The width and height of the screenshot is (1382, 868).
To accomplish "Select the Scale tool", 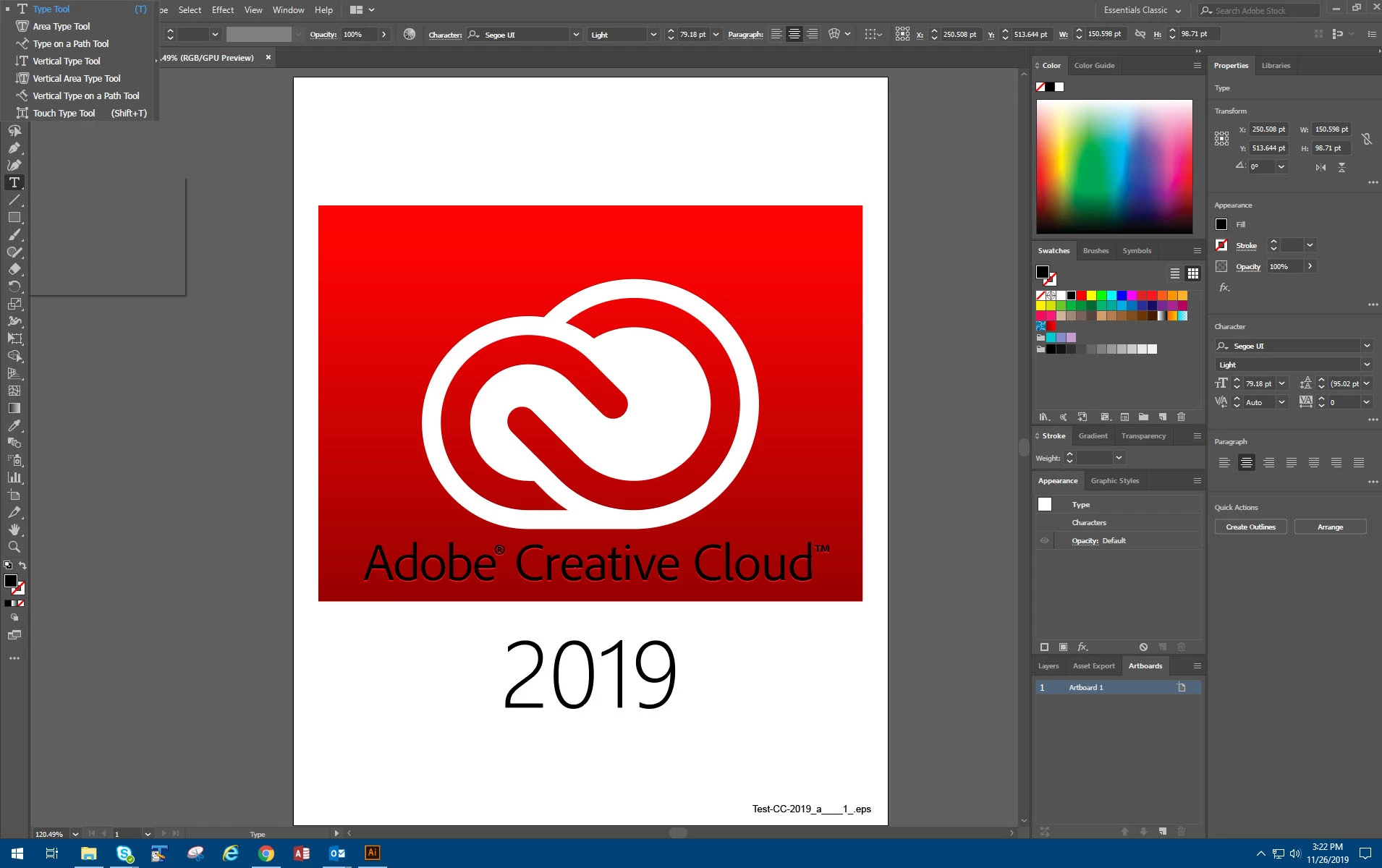I will point(14,305).
